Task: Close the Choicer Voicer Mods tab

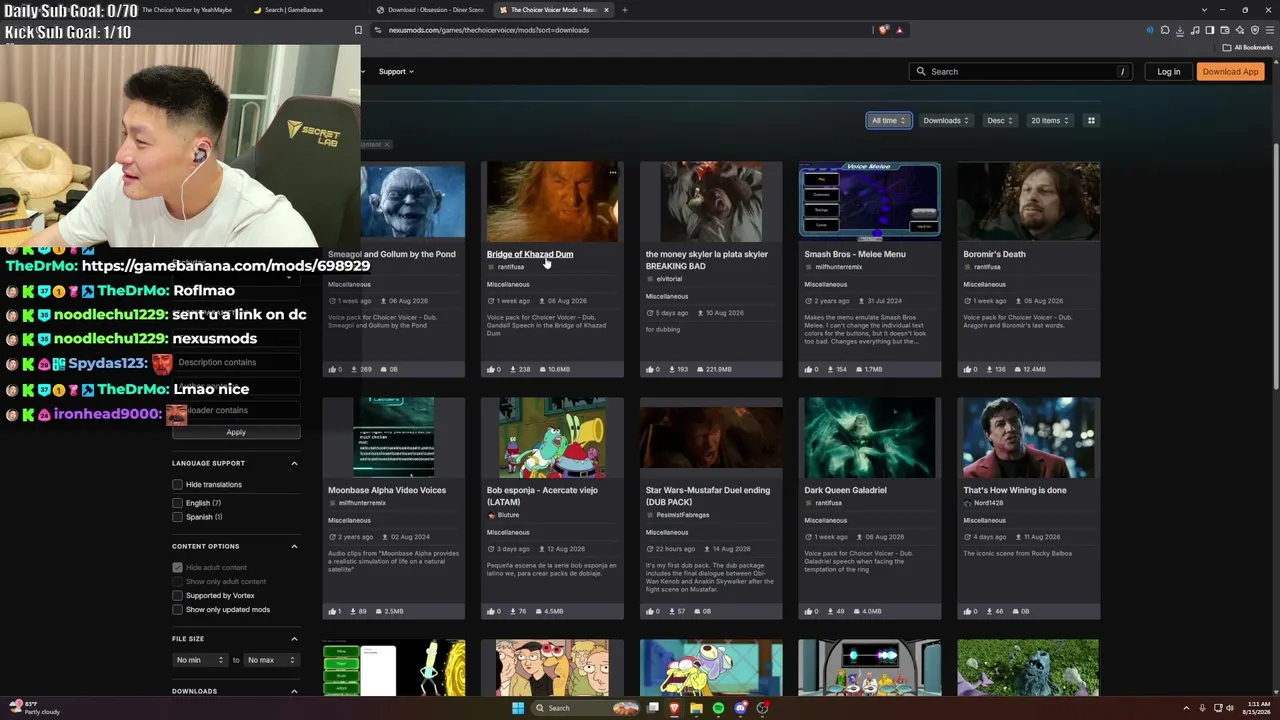Action: click(x=606, y=10)
